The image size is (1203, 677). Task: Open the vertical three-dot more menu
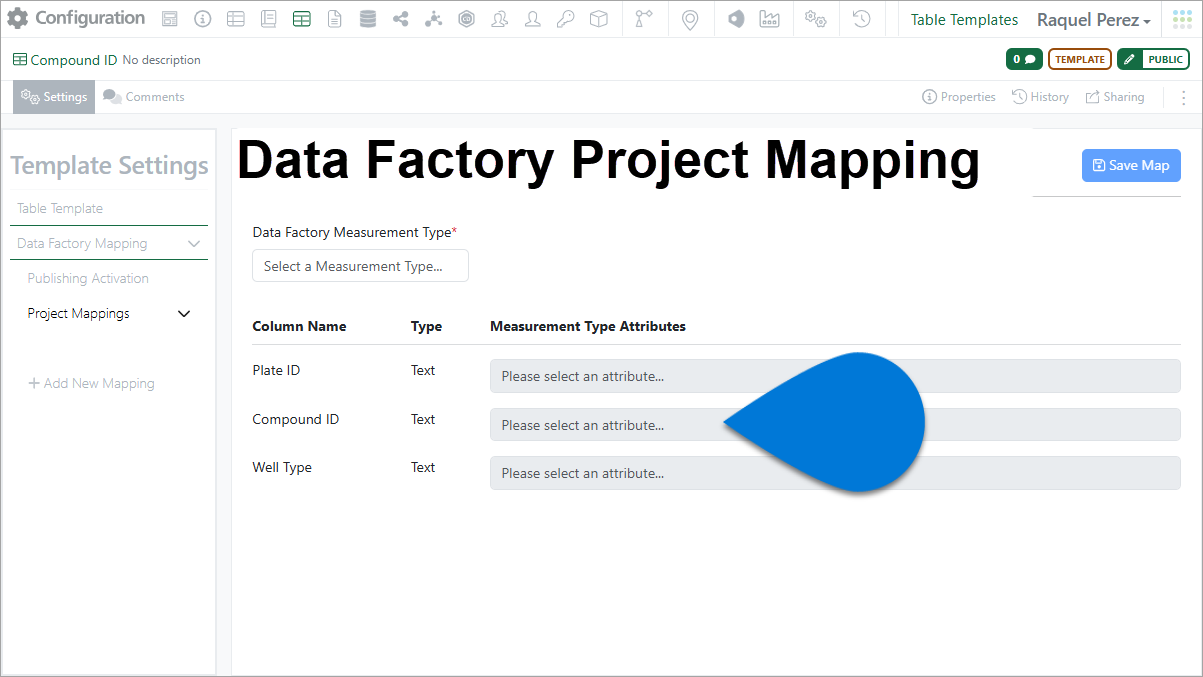[x=1184, y=97]
